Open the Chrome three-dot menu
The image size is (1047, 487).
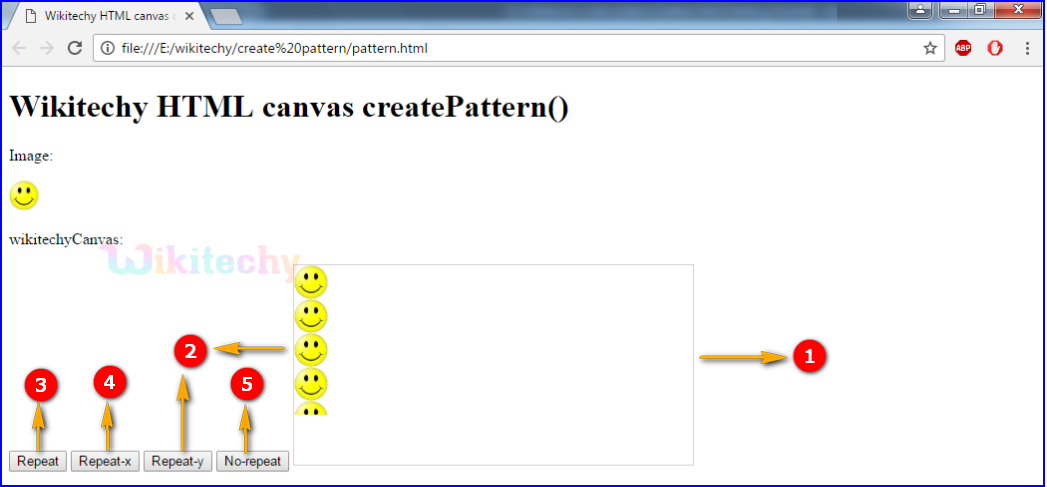pos(1027,48)
